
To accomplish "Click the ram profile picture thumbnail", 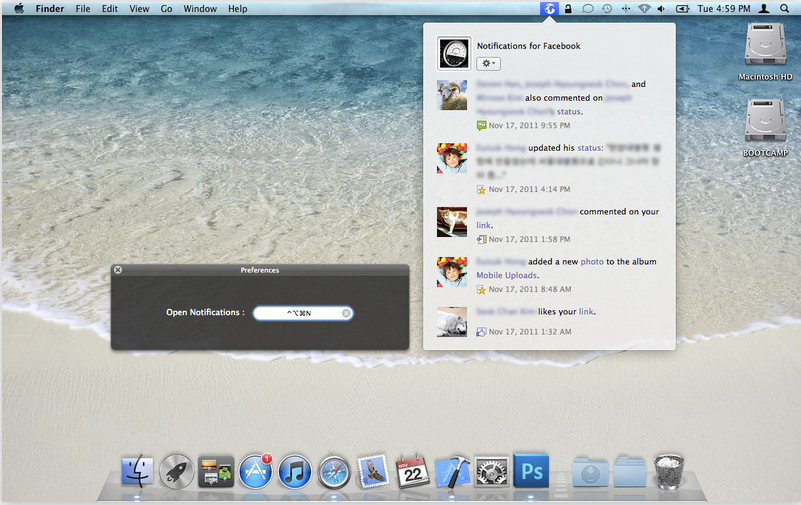I will (452, 95).
